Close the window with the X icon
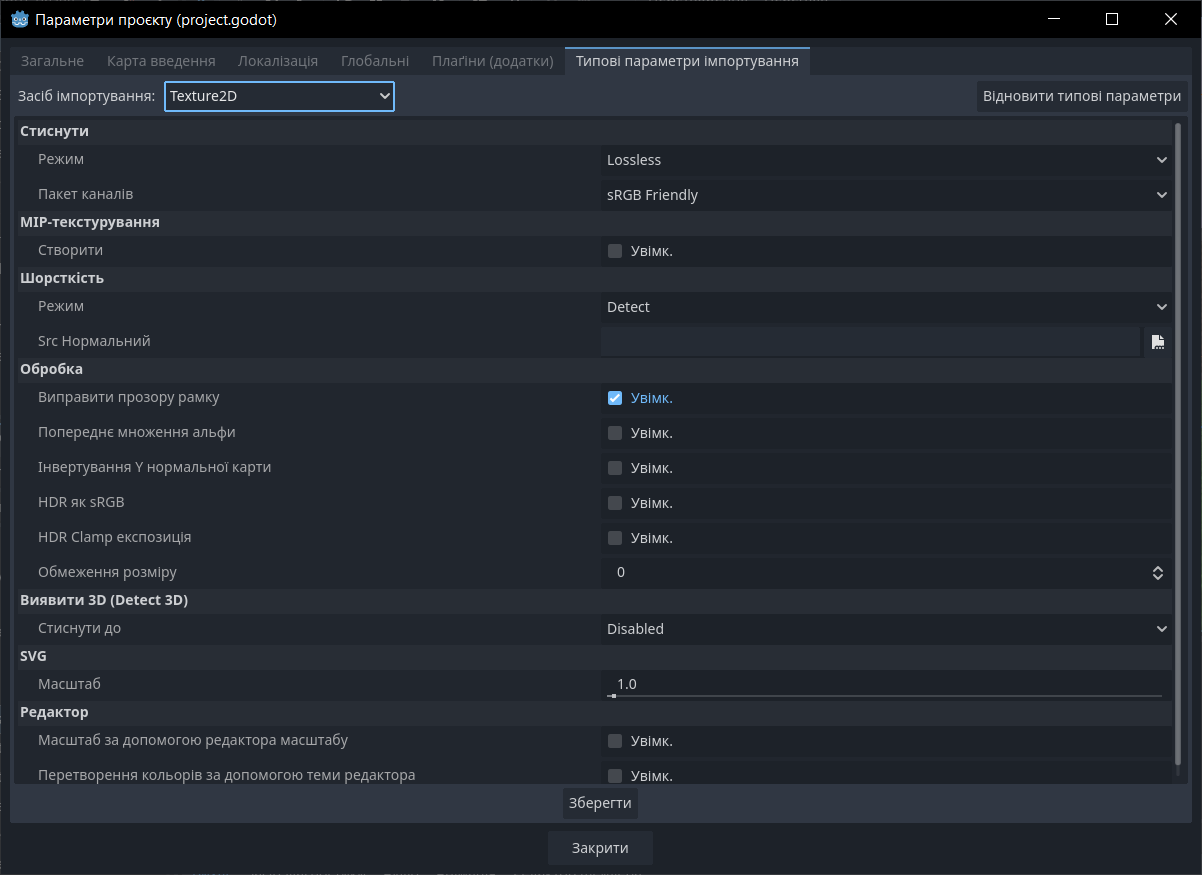Screen dimensions: 1202x875 1171,19
